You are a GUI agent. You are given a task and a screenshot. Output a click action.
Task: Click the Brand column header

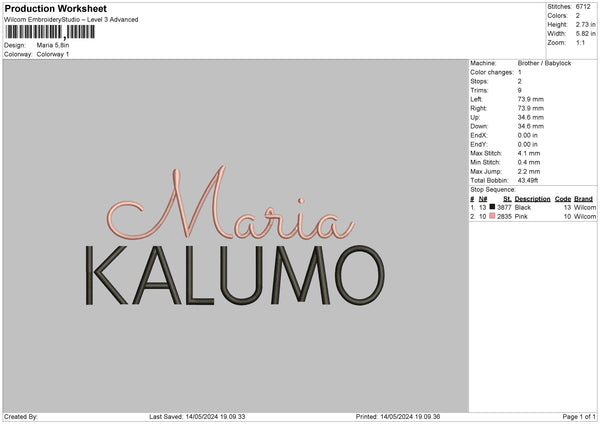(x=583, y=199)
